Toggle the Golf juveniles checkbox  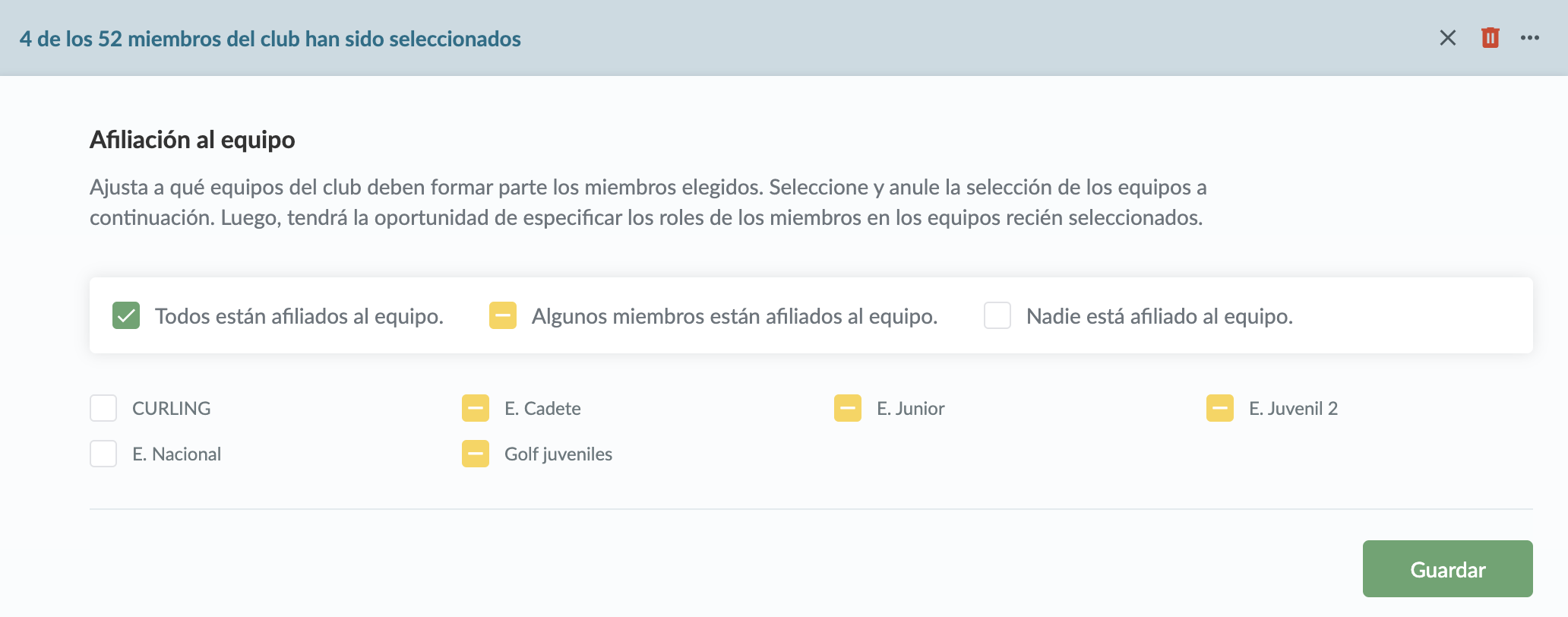(476, 454)
